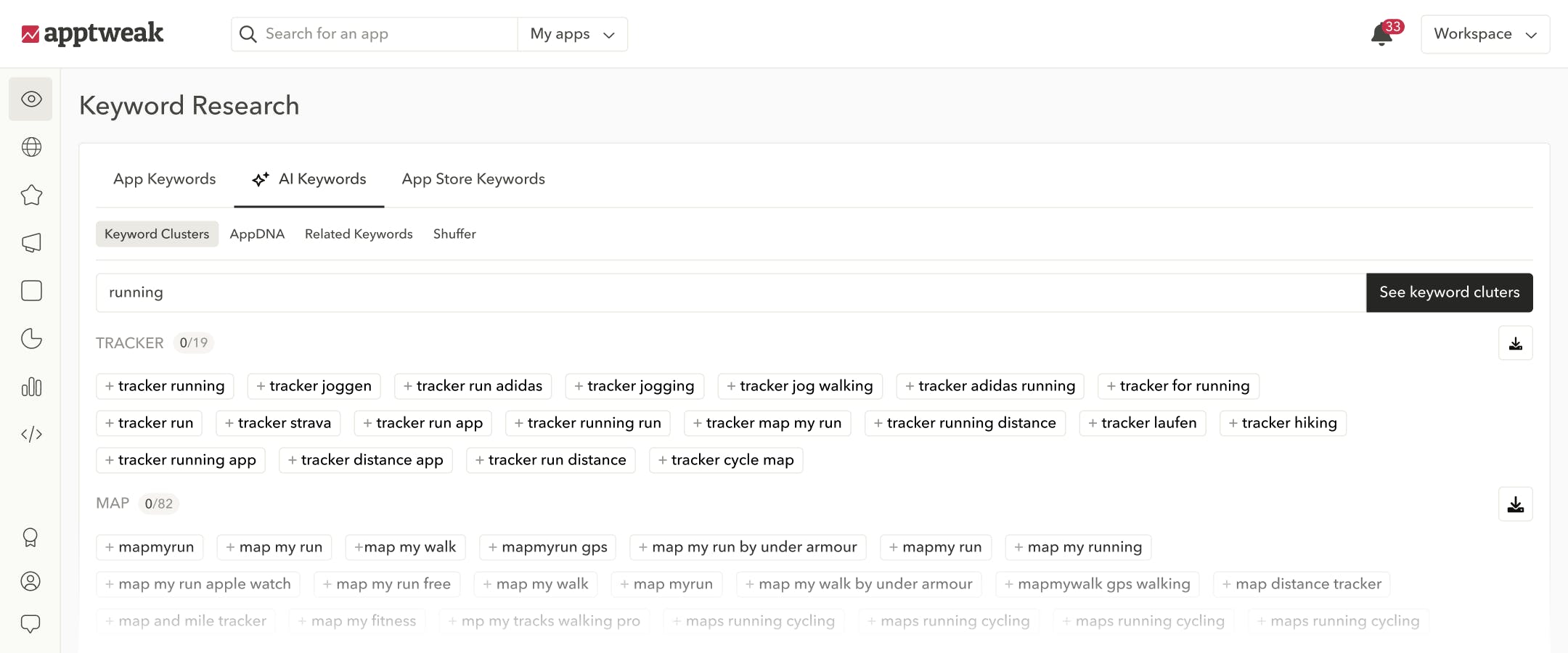Open the globe localization icon in the sidebar
1568x653 pixels.
click(x=30, y=147)
